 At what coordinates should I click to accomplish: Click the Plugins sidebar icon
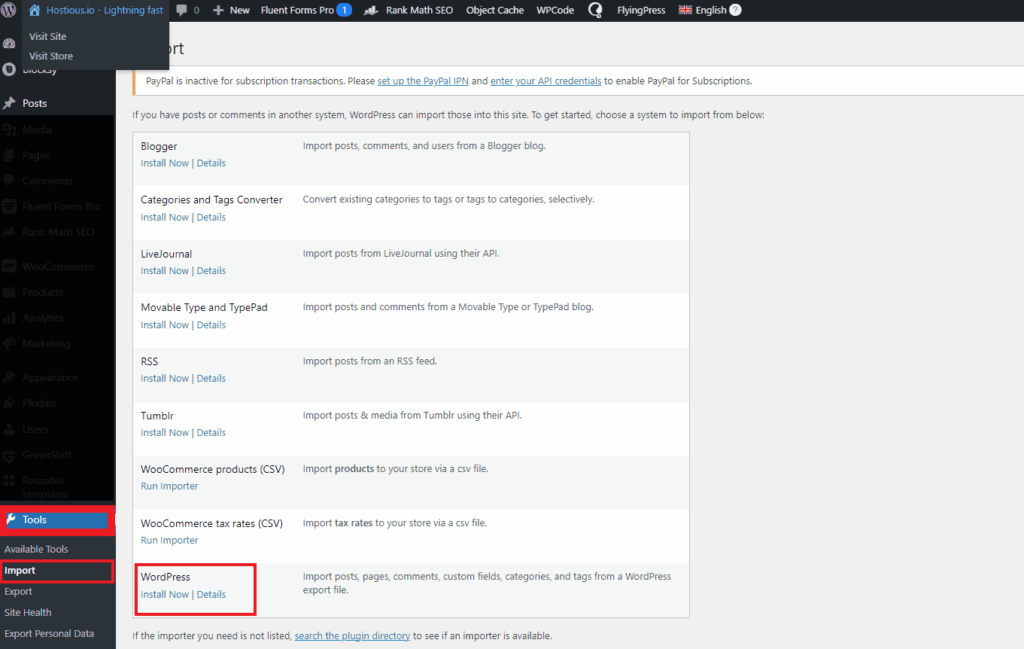click(x=10, y=402)
